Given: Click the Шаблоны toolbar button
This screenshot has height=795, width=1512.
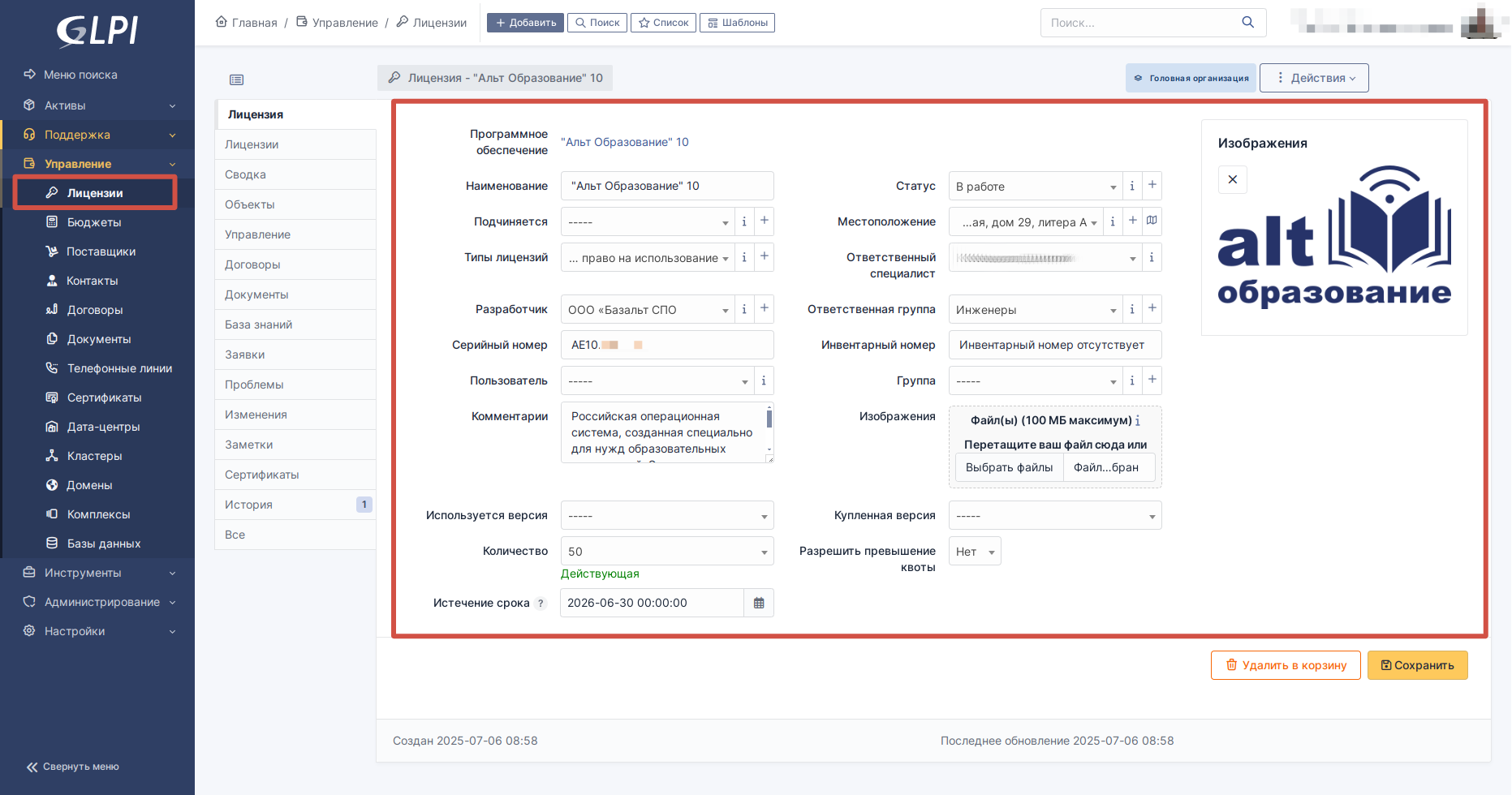Looking at the screenshot, I should pos(737,23).
